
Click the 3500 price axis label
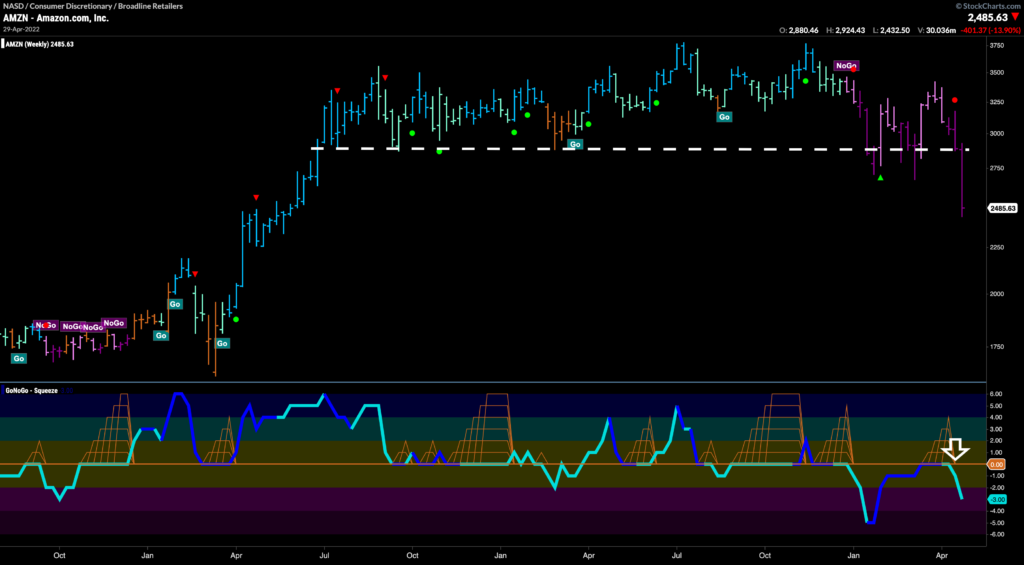pos(997,73)
